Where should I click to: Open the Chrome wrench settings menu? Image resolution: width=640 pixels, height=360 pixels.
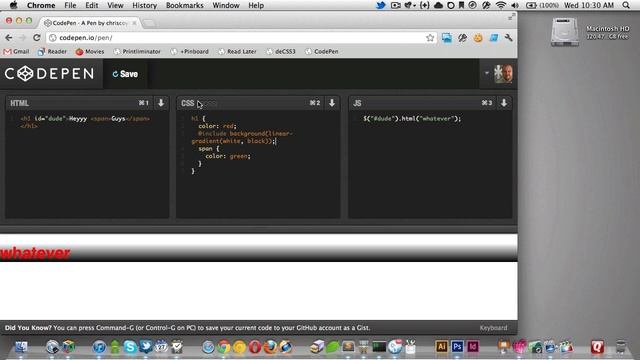tap(509, 38)
